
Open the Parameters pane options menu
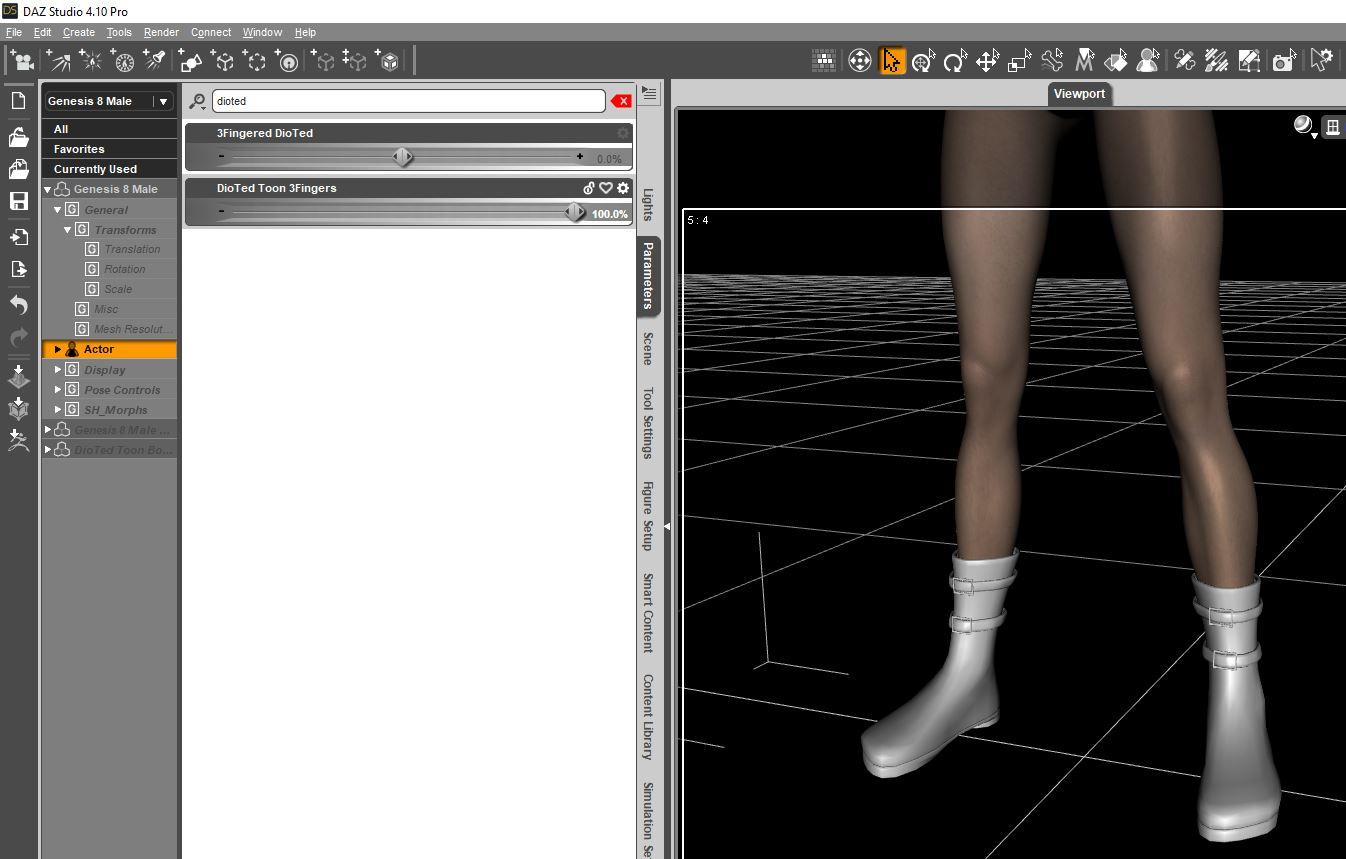(649, 94)
